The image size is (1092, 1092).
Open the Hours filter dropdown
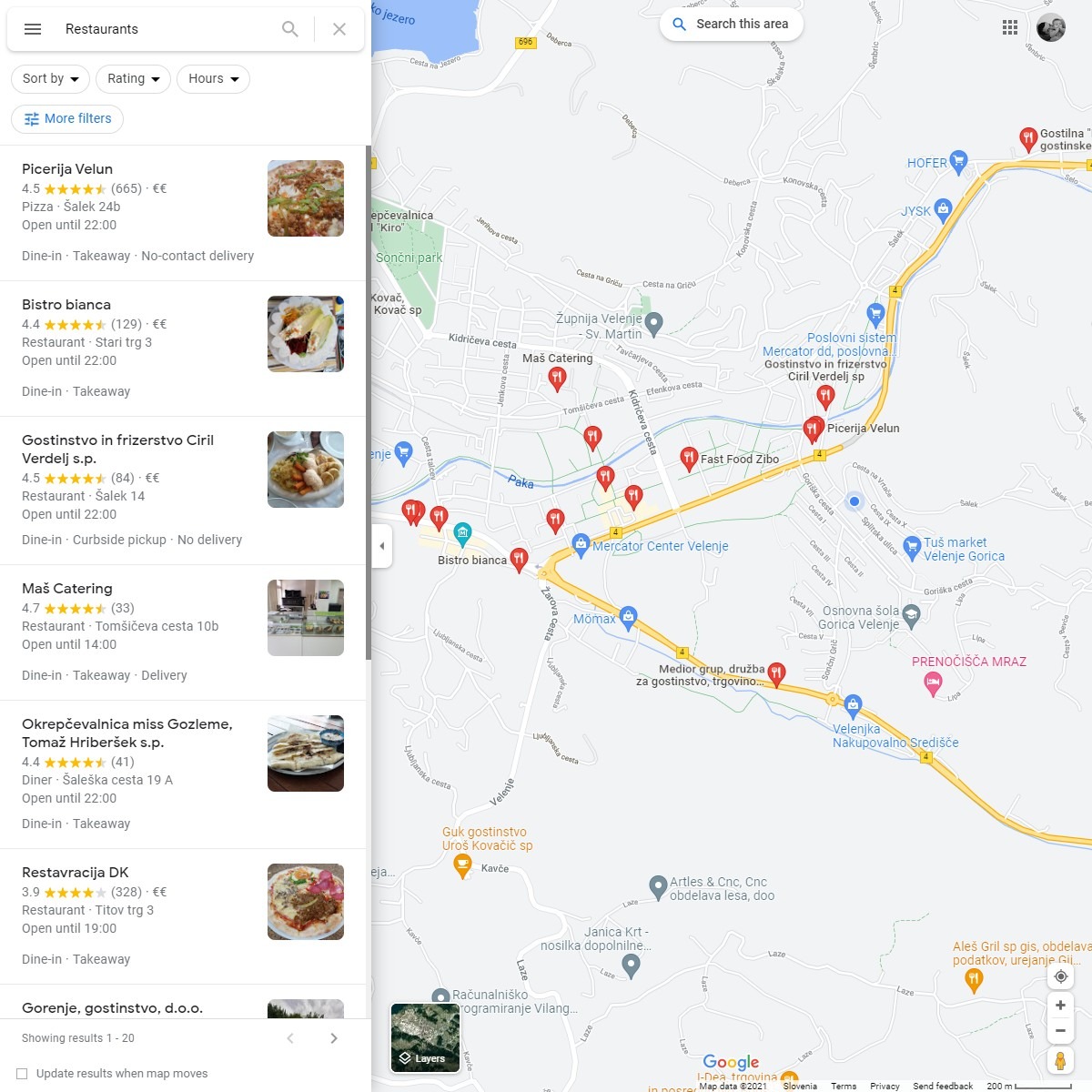pyautogui.click(x=213, y=79)
